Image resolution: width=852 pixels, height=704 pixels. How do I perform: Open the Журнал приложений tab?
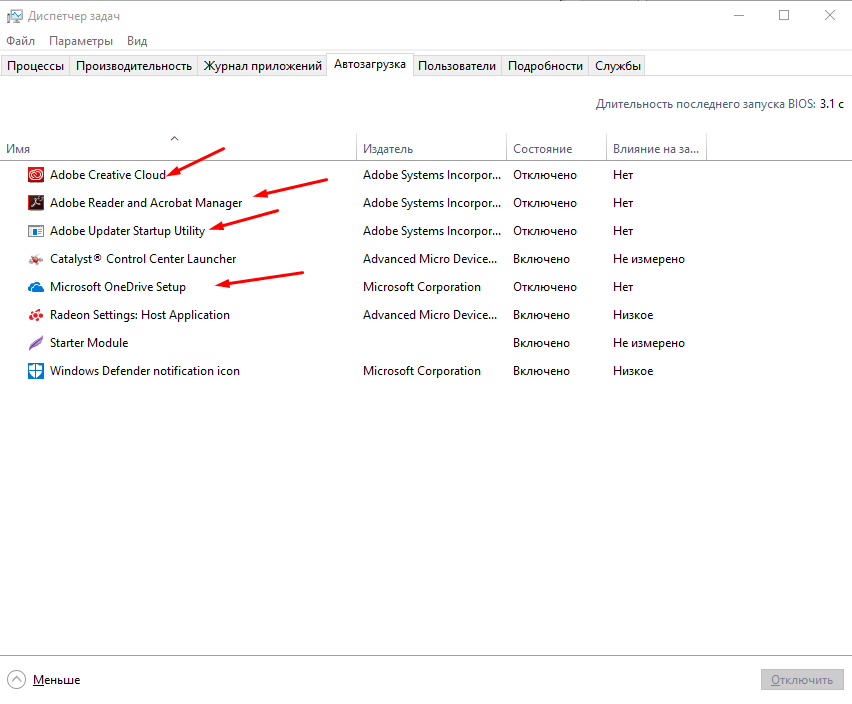[262, 66]
